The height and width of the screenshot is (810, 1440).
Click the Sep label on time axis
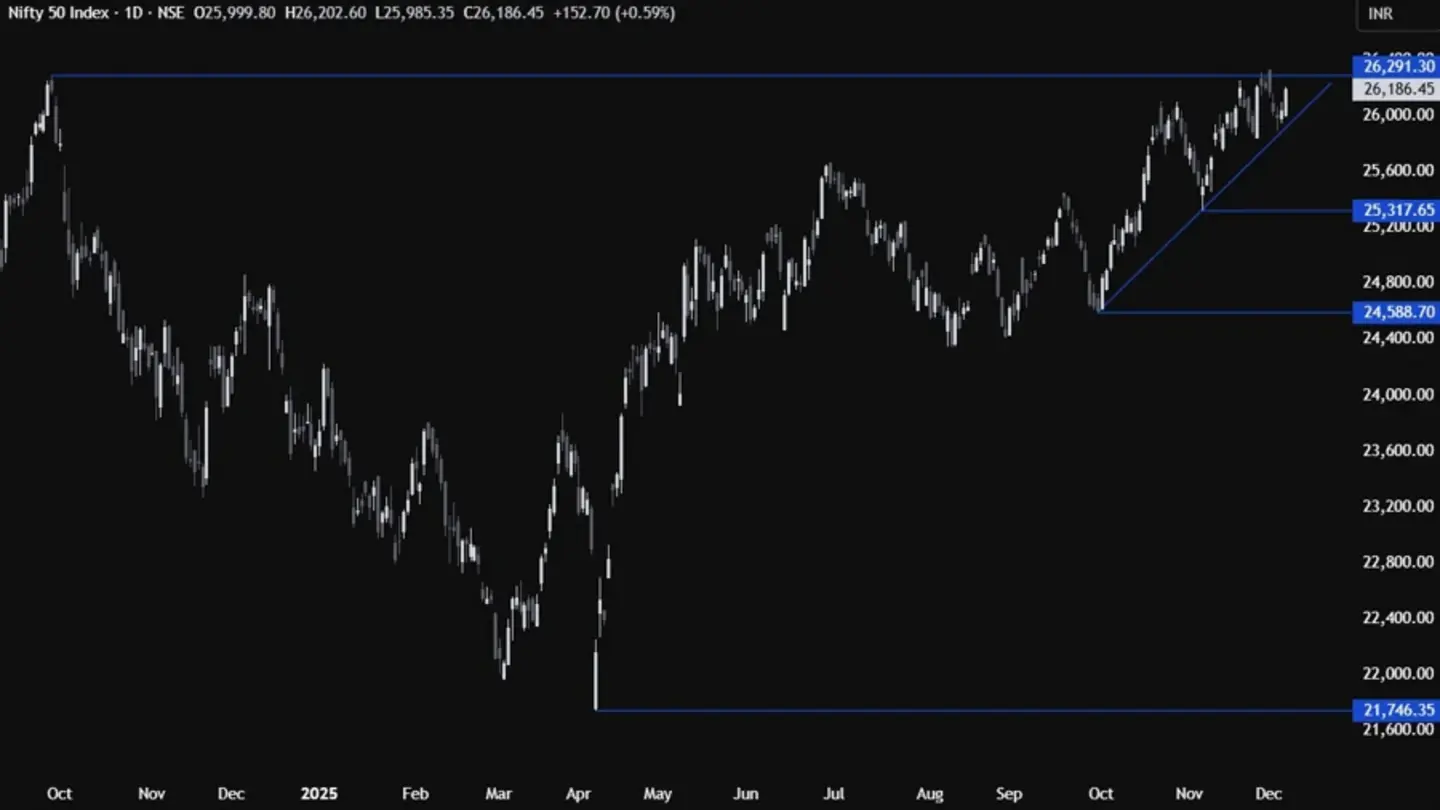click(x=1009, y=794)
